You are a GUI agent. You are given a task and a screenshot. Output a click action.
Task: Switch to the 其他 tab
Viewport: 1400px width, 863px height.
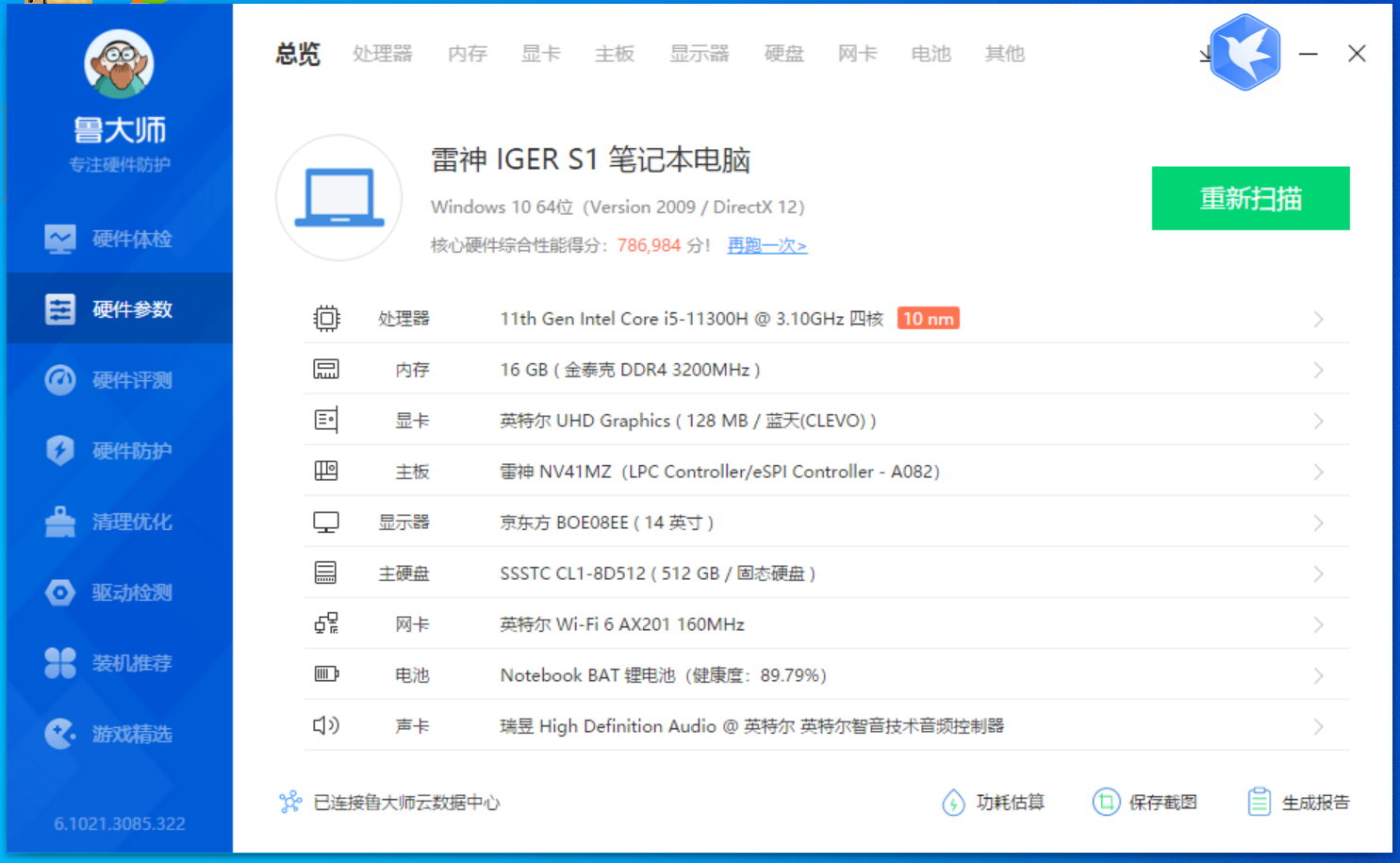(x=1005, y=54)
